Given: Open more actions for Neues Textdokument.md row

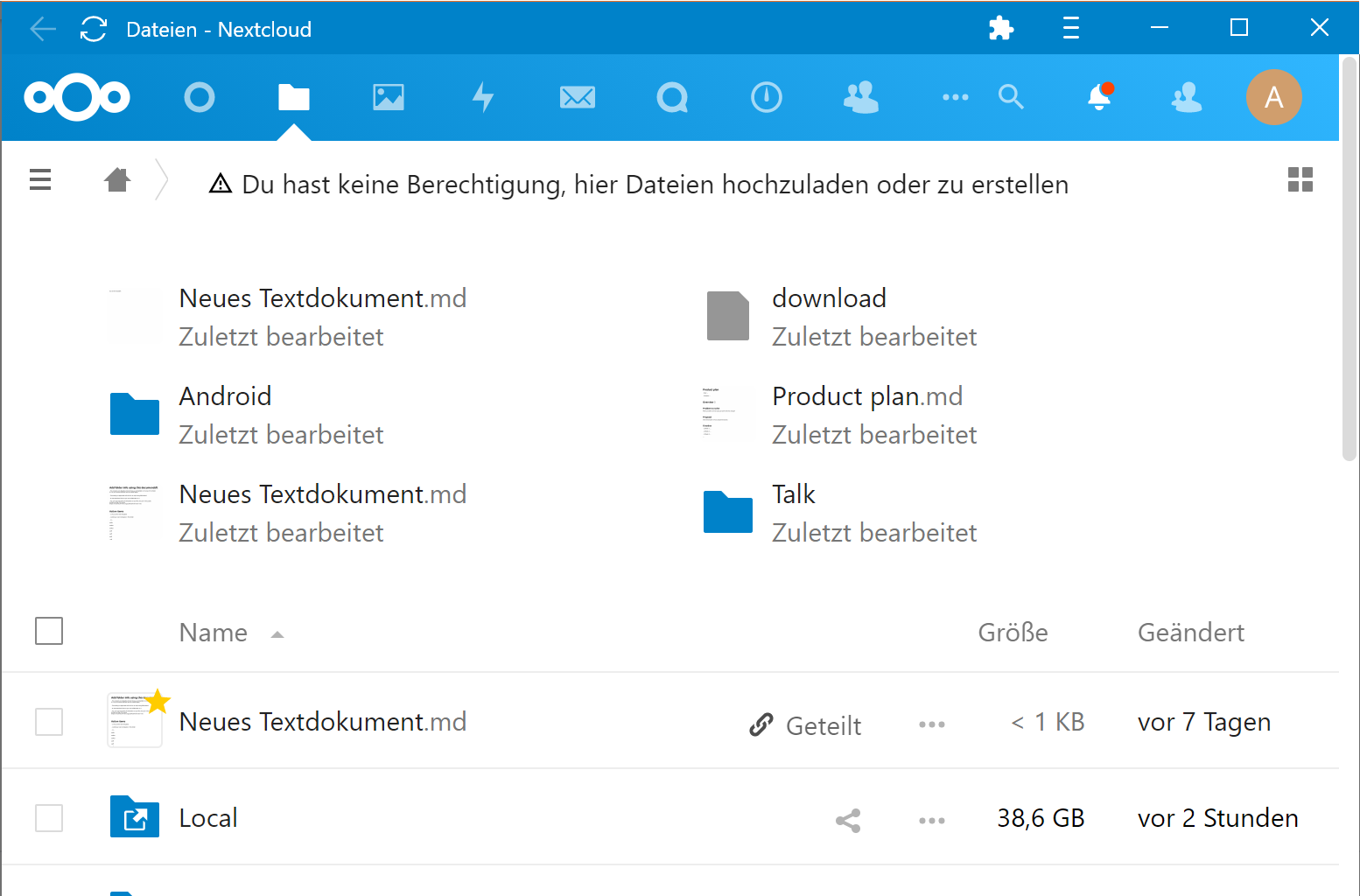Looking at the screenshot, I should pyautogui.click(x=932, y=724).
